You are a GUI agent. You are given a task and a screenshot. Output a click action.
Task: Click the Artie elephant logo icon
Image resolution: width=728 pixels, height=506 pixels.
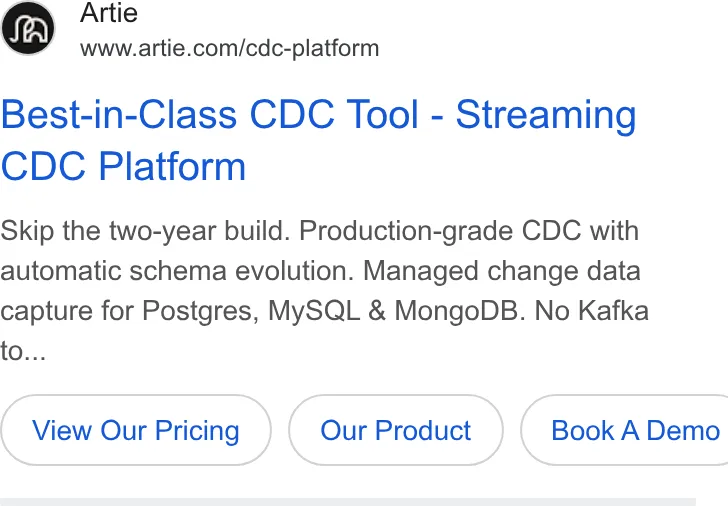28,28
